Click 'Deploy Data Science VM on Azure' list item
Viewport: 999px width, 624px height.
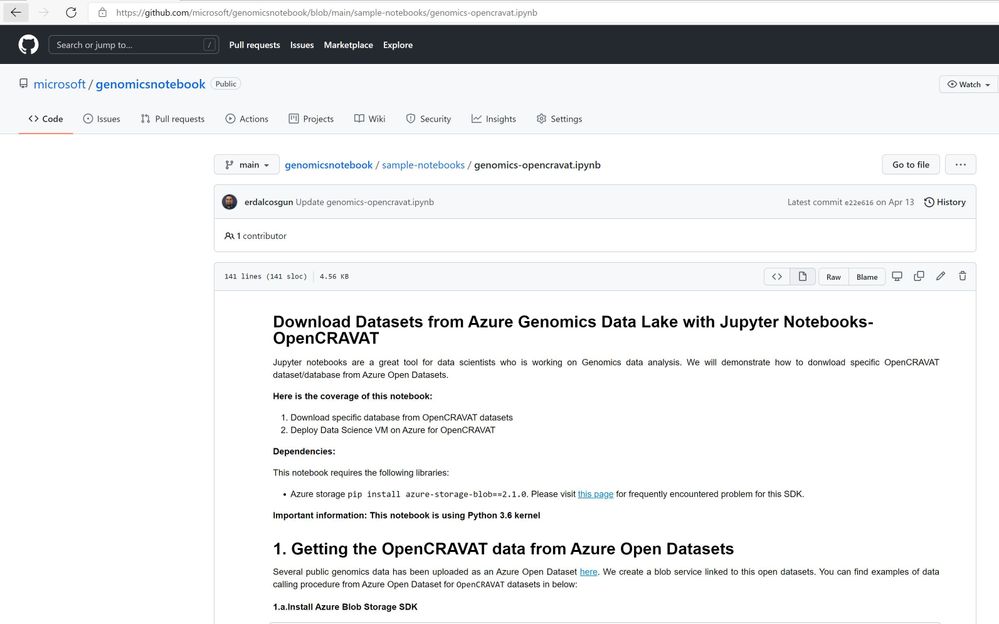coord(392,430)
